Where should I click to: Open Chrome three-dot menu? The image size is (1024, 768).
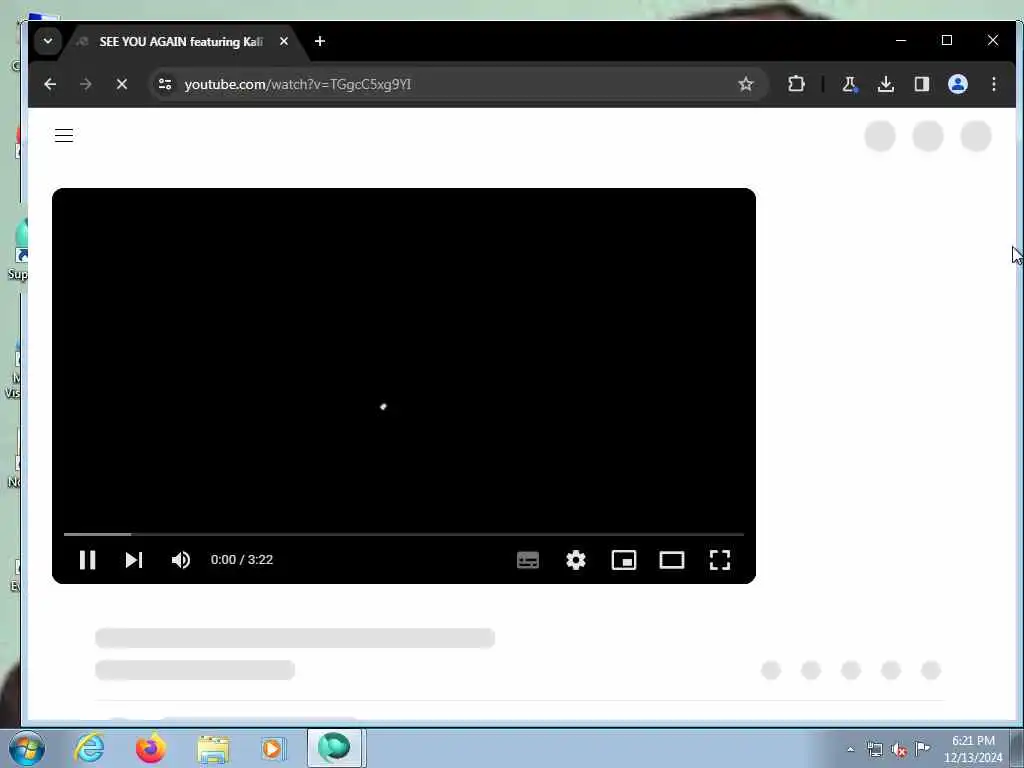pyautogui.click(x=994, y=84)
